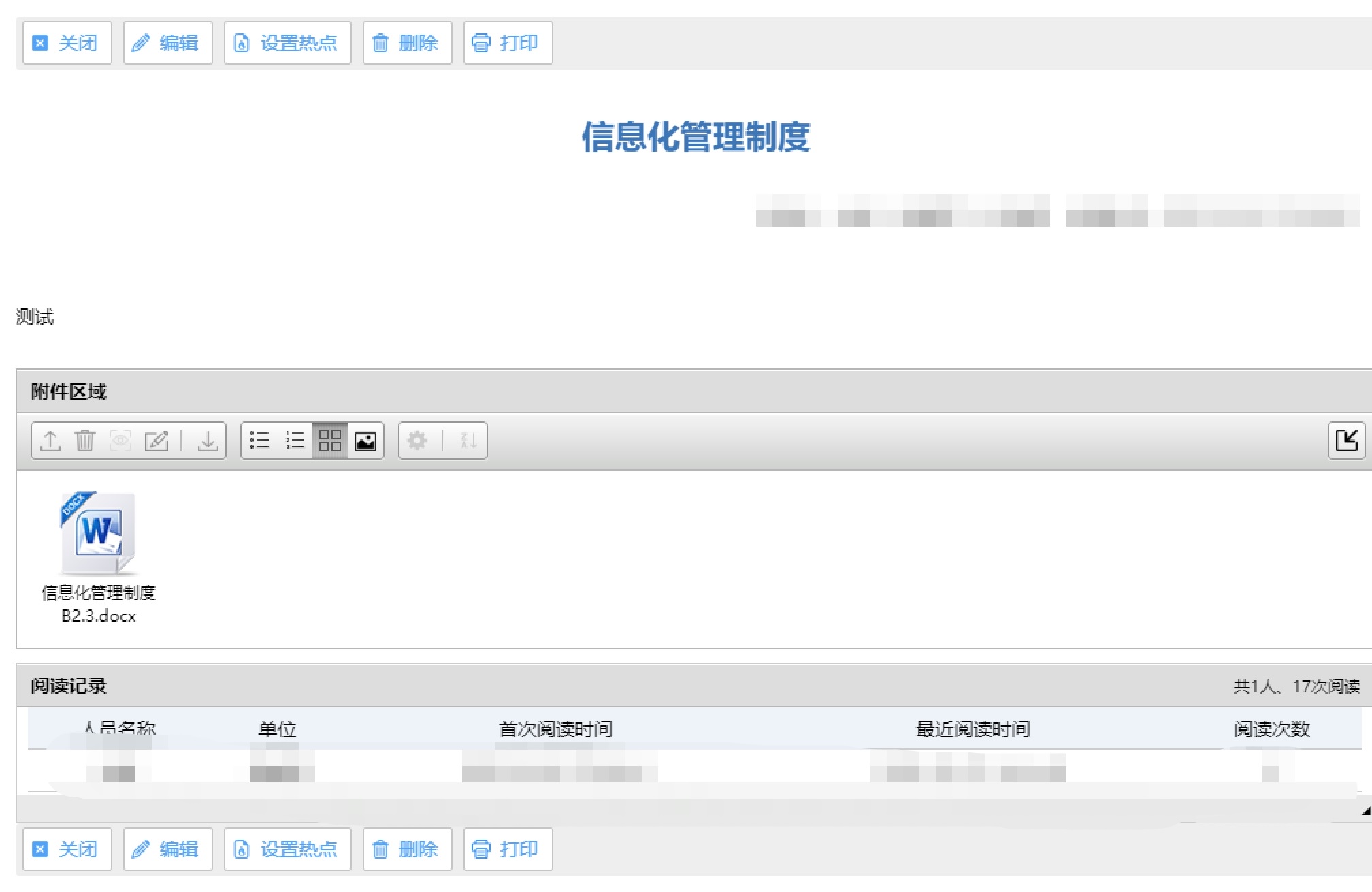Click top 编辑 button

tap(167, 43)
